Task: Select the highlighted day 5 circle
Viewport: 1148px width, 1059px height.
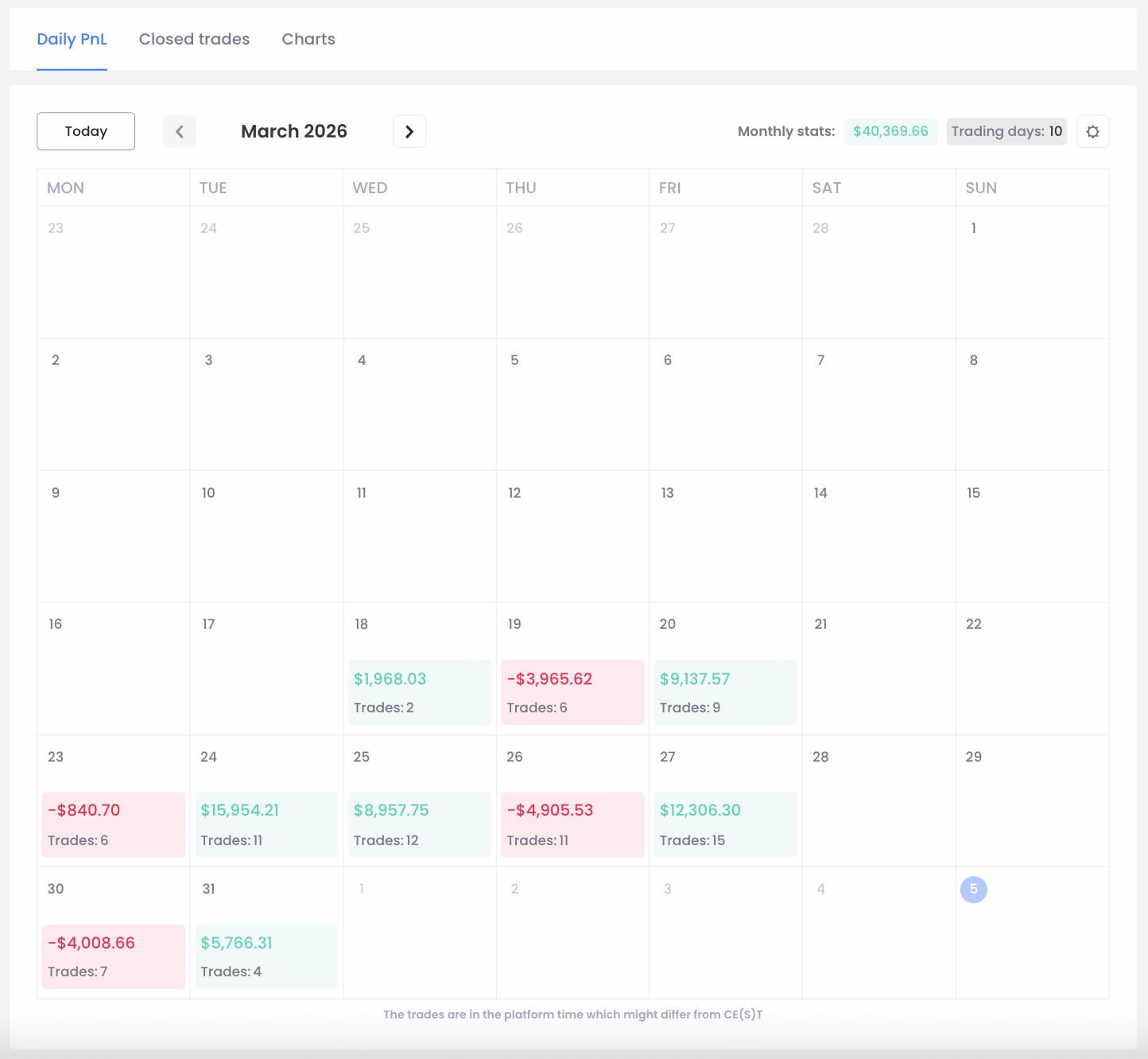Action: click(973, 889)
